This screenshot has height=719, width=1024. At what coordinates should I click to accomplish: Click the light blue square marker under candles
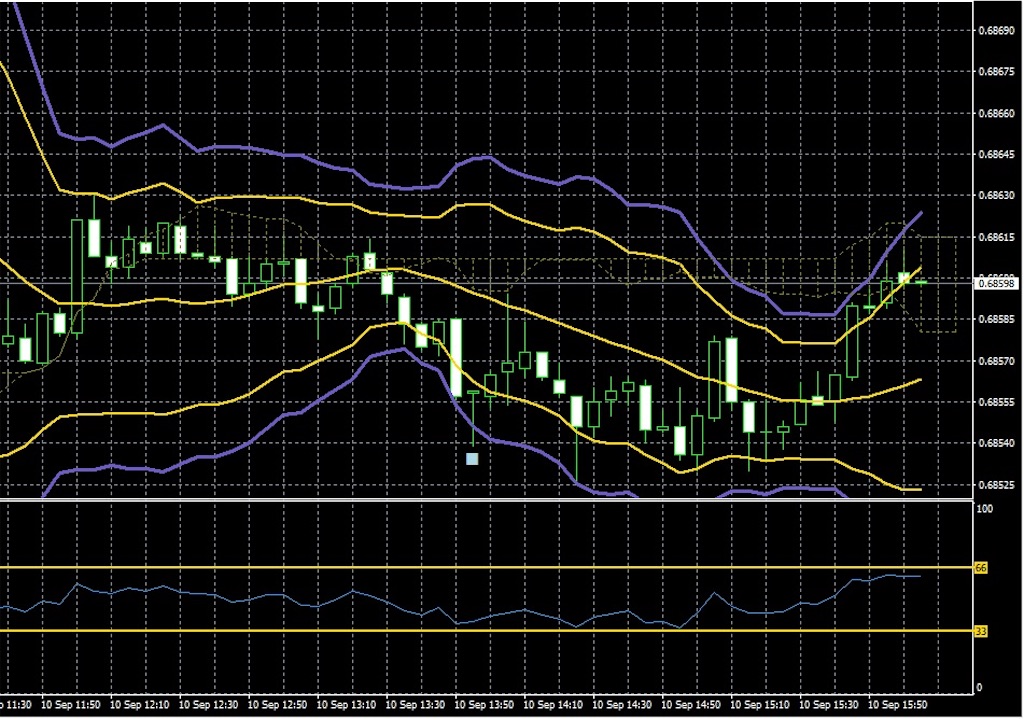(x=472, y=459)
